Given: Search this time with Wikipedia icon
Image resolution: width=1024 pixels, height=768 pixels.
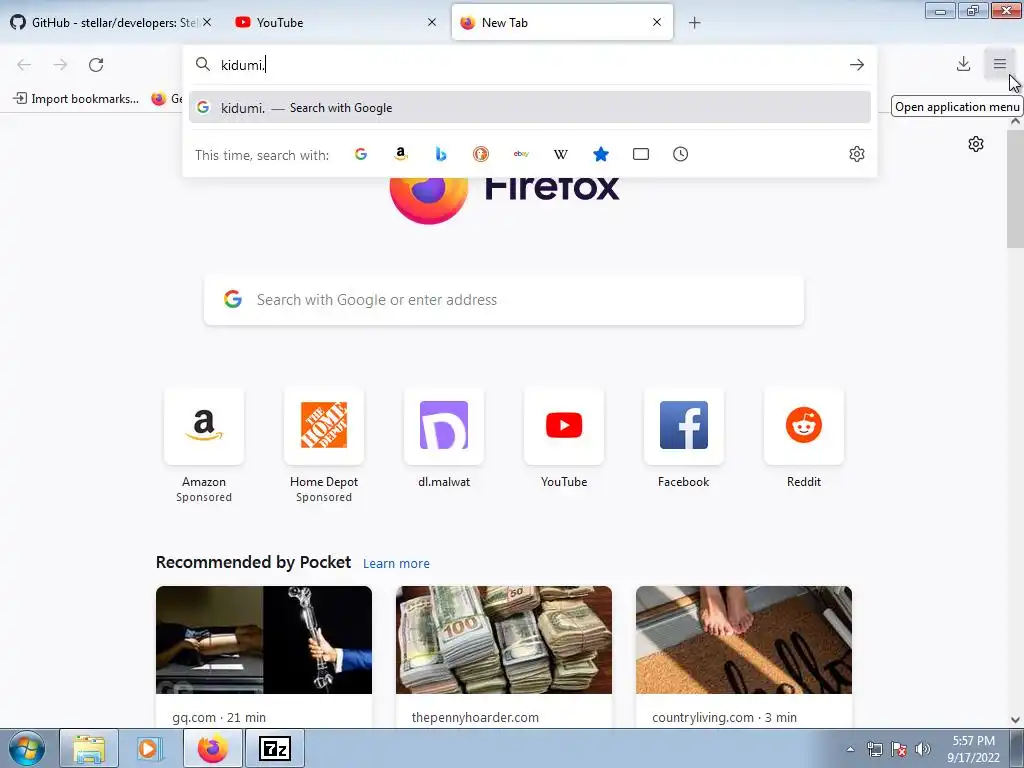Looking at the screenshot, I should 561,154.
